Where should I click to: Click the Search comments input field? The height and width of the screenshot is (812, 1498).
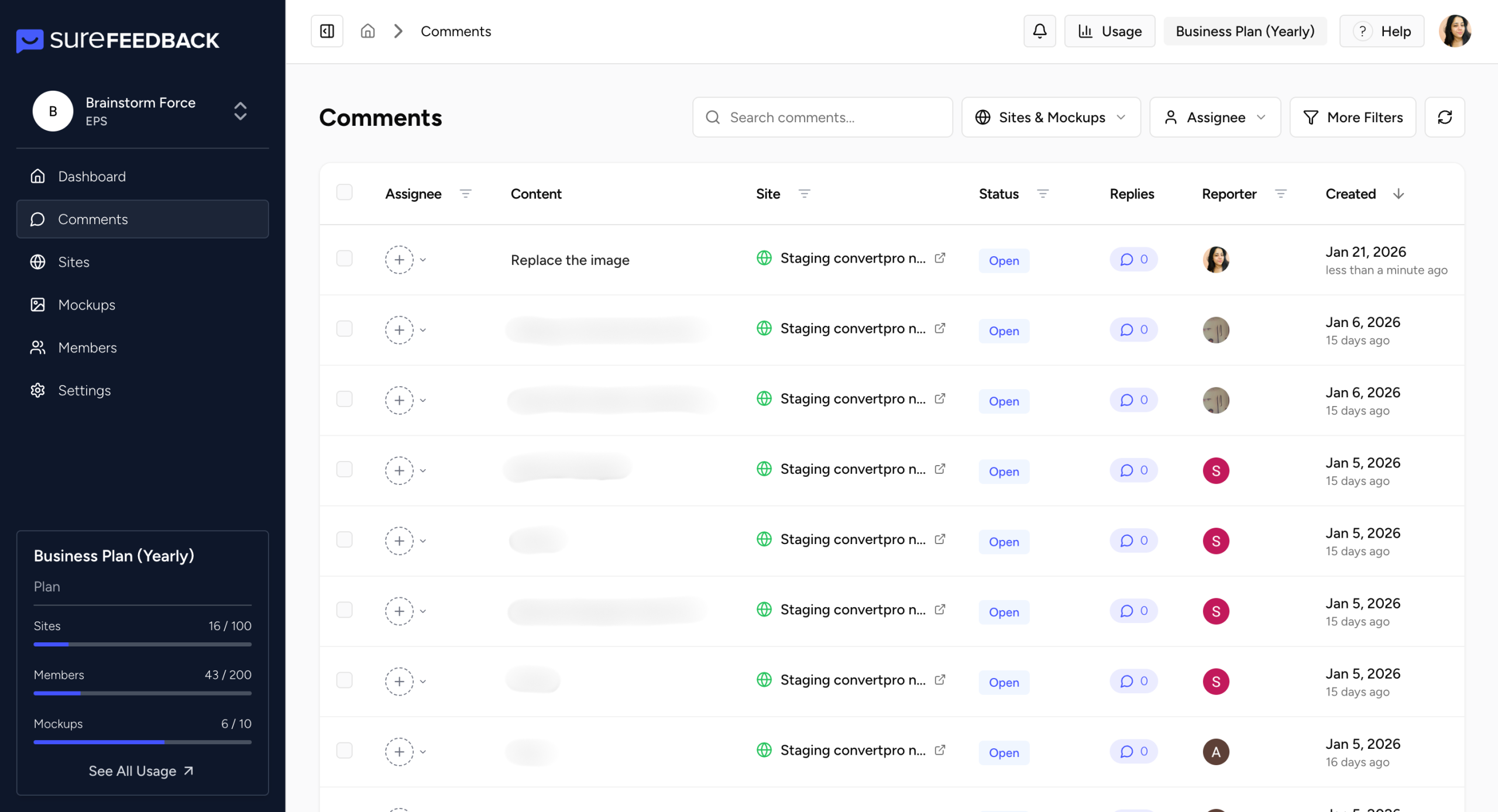tap(822, 117)
